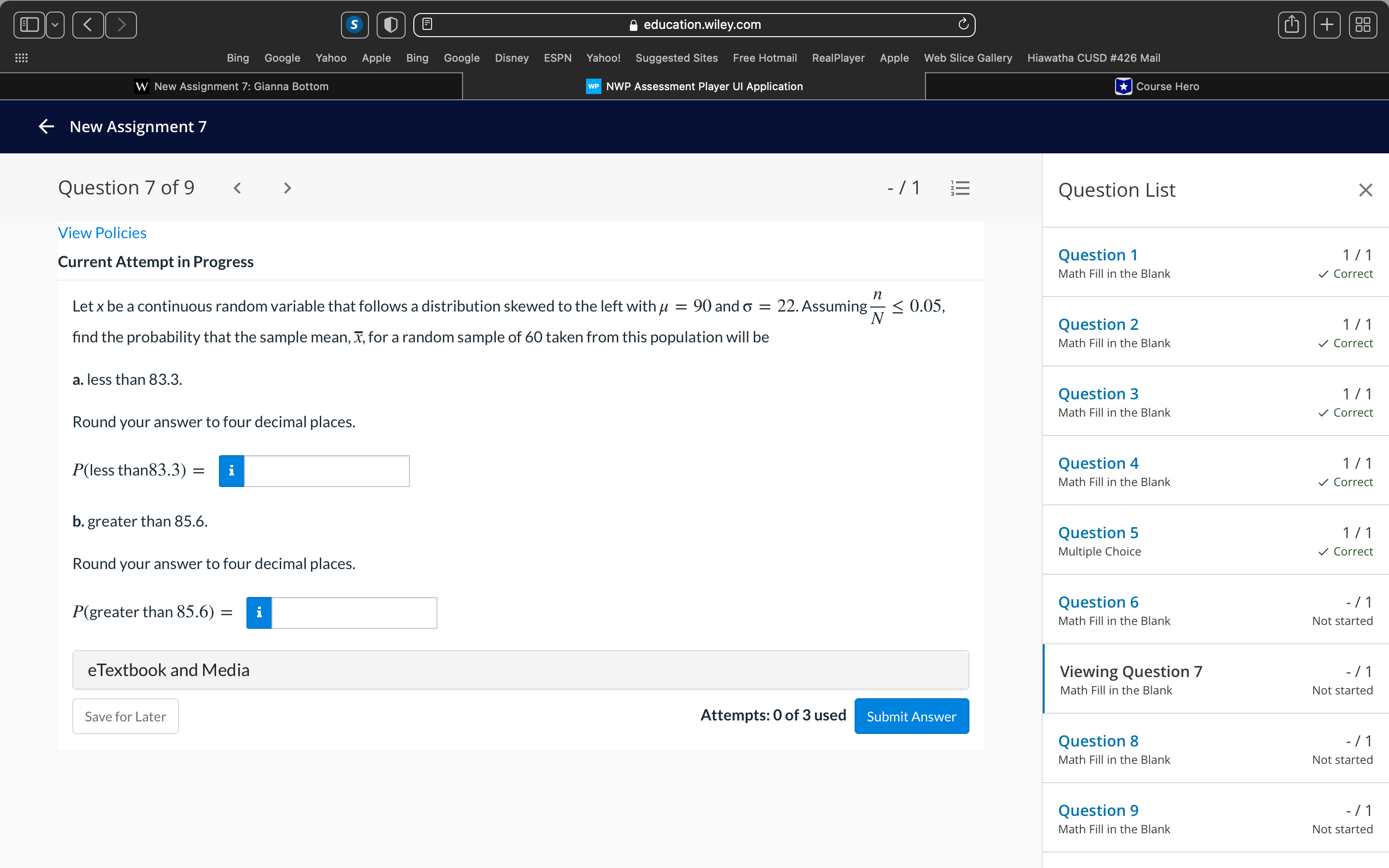The width and height of the screenshot is (1389, 868).
Task: Open a new tab with the plus icon
Action: [x=1328, y=25]
